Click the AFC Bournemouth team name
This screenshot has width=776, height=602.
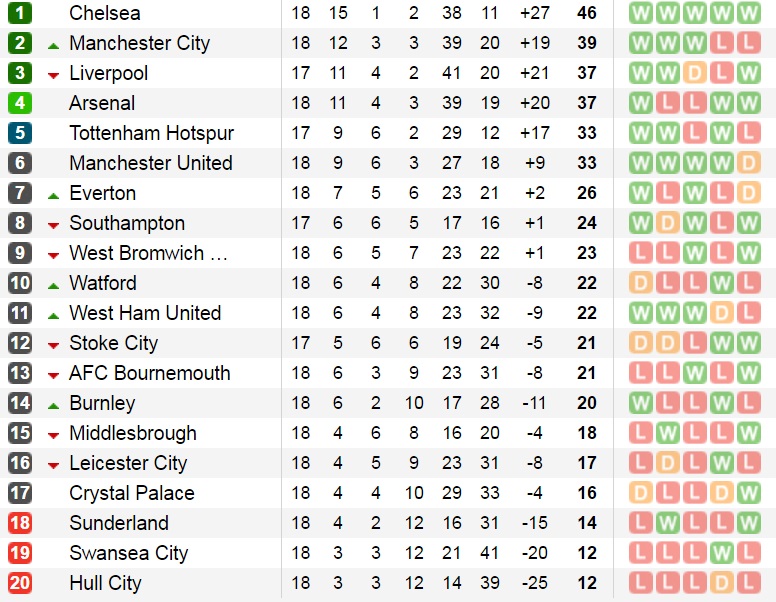pos(149,373)
